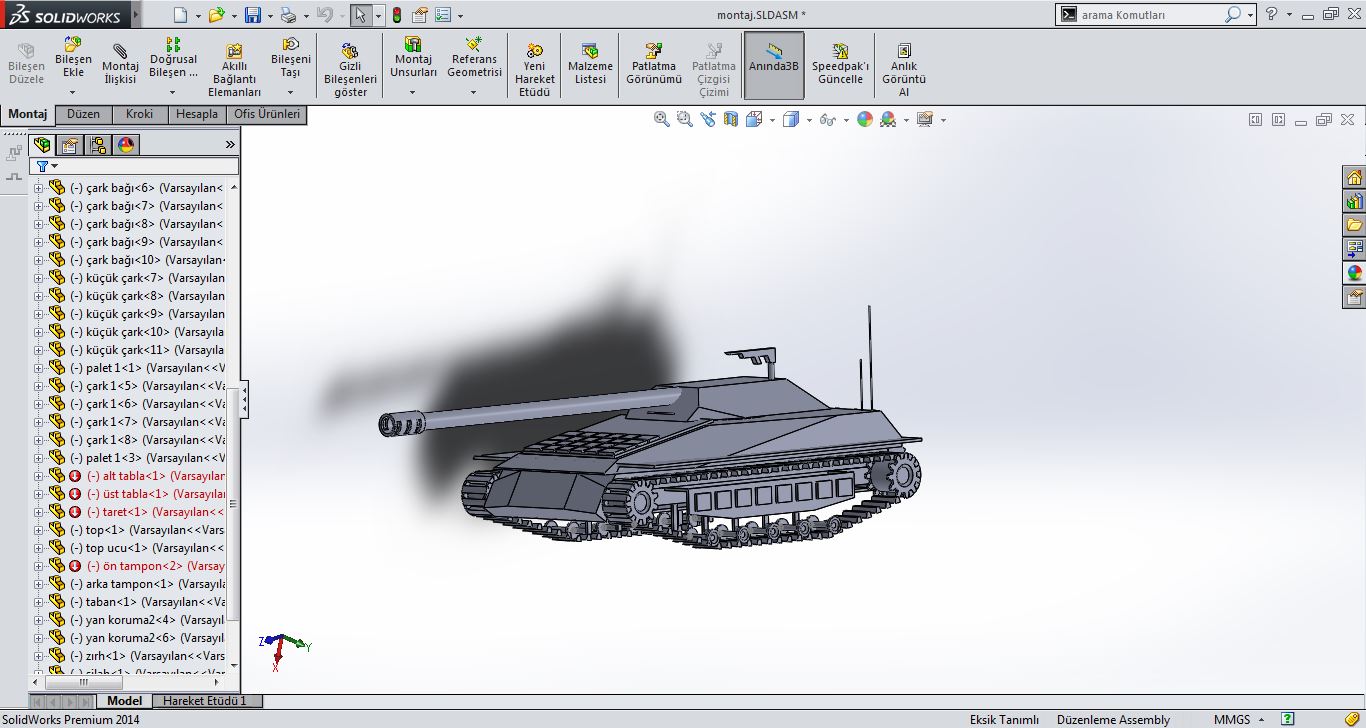The image size is (1366, 728).
Task: Select the ConfigurationManager tab icon
Action: (98, 145)
